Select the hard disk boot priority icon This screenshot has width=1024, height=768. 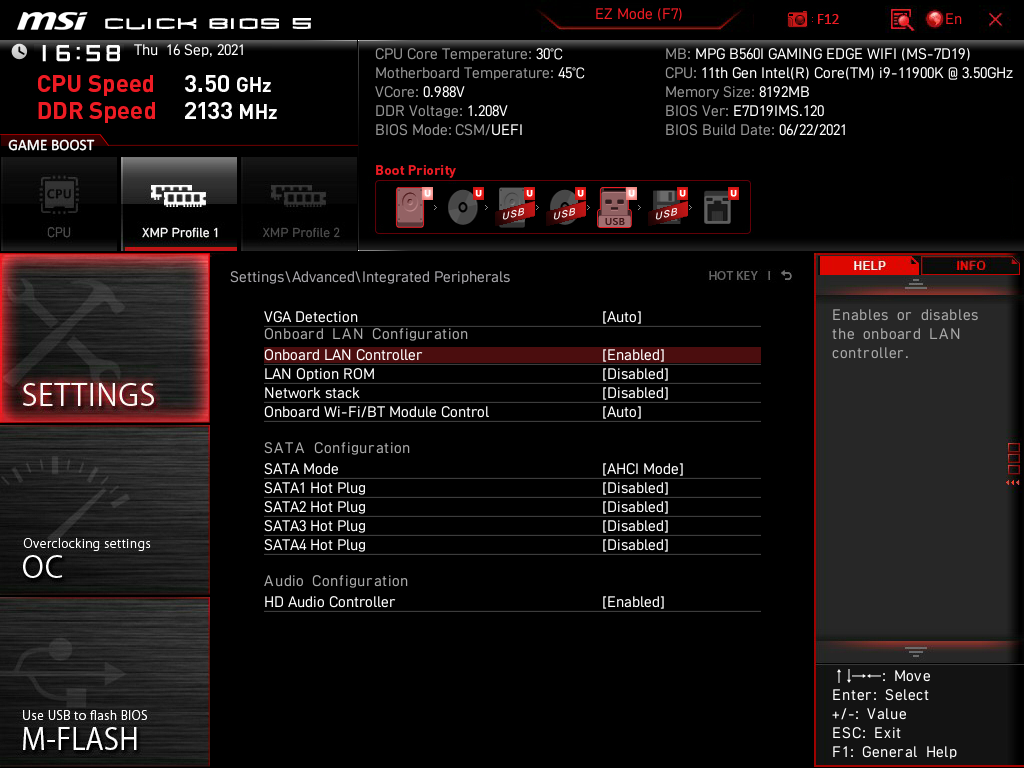click(411, 207)
